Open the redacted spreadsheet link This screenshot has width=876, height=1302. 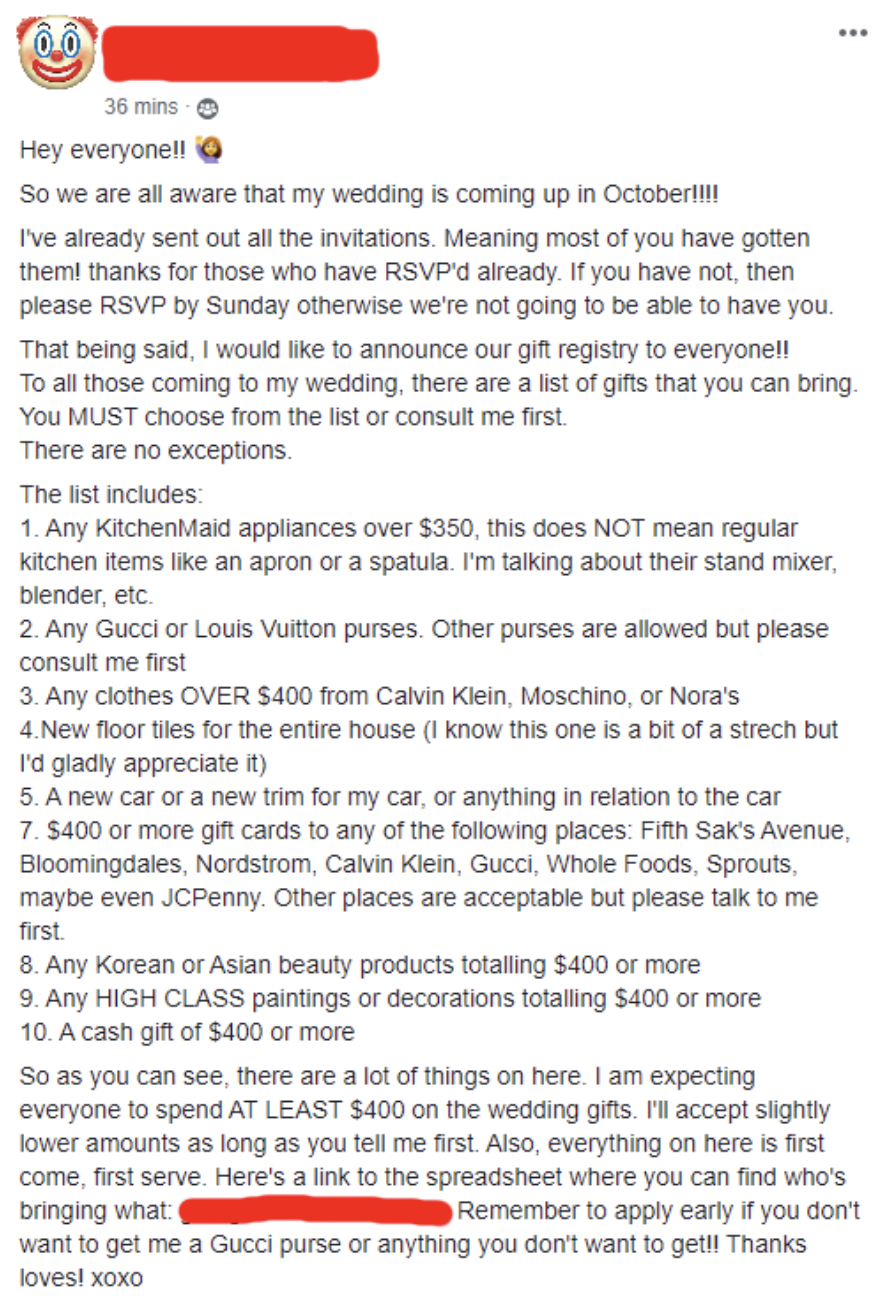point(317,1213)
